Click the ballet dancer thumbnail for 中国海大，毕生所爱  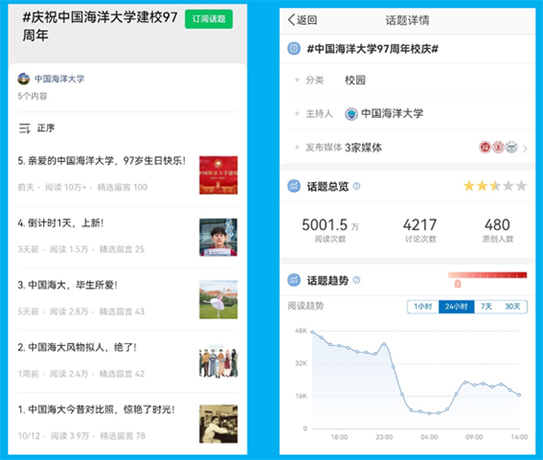click(218, 300)
